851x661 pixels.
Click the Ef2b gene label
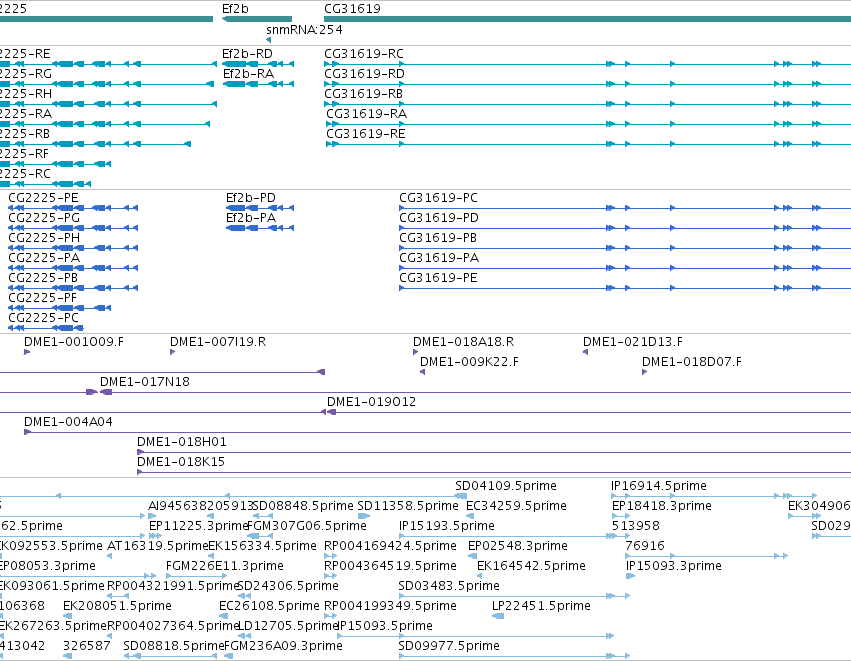tap(235, 9)
